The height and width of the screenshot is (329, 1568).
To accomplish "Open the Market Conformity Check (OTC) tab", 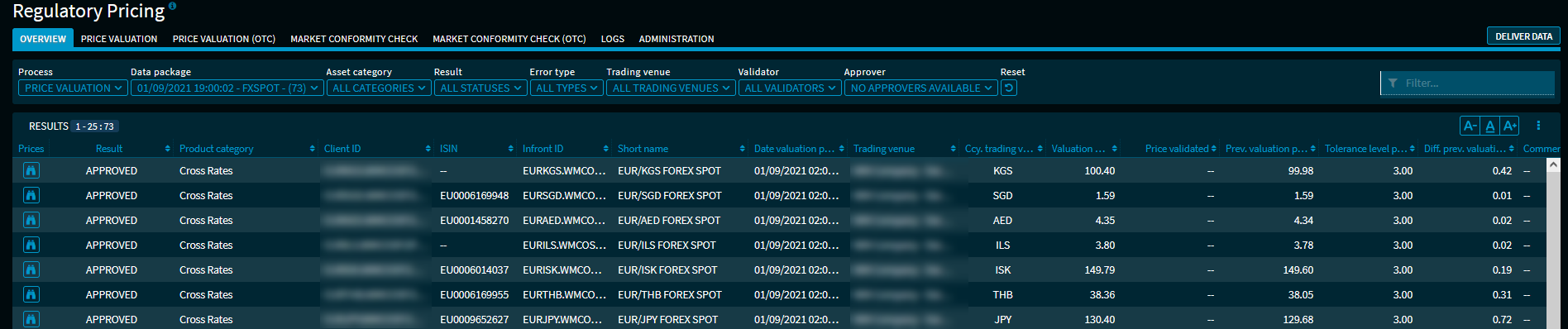I will [509, 39].
